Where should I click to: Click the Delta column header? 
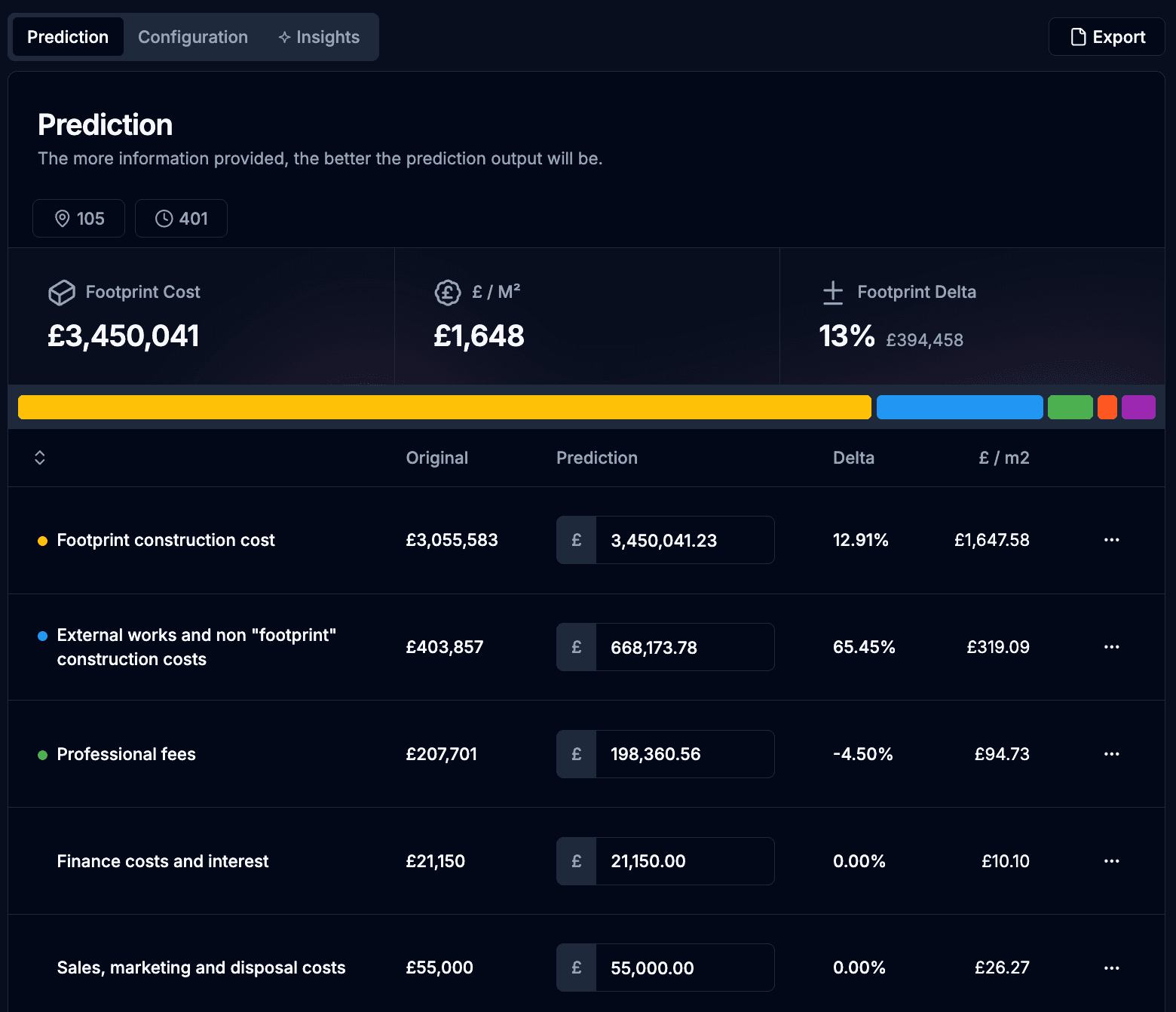[x=853, y=458]
